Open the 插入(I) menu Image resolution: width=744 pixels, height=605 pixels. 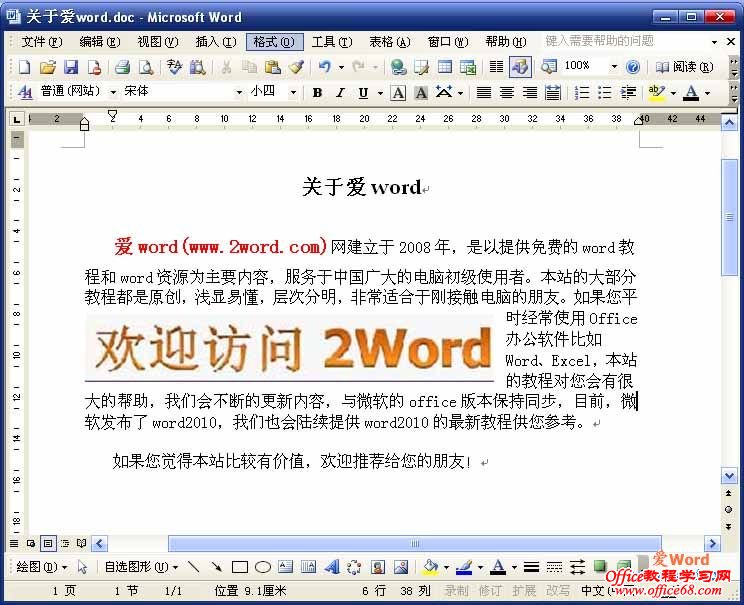click(216, 42)
